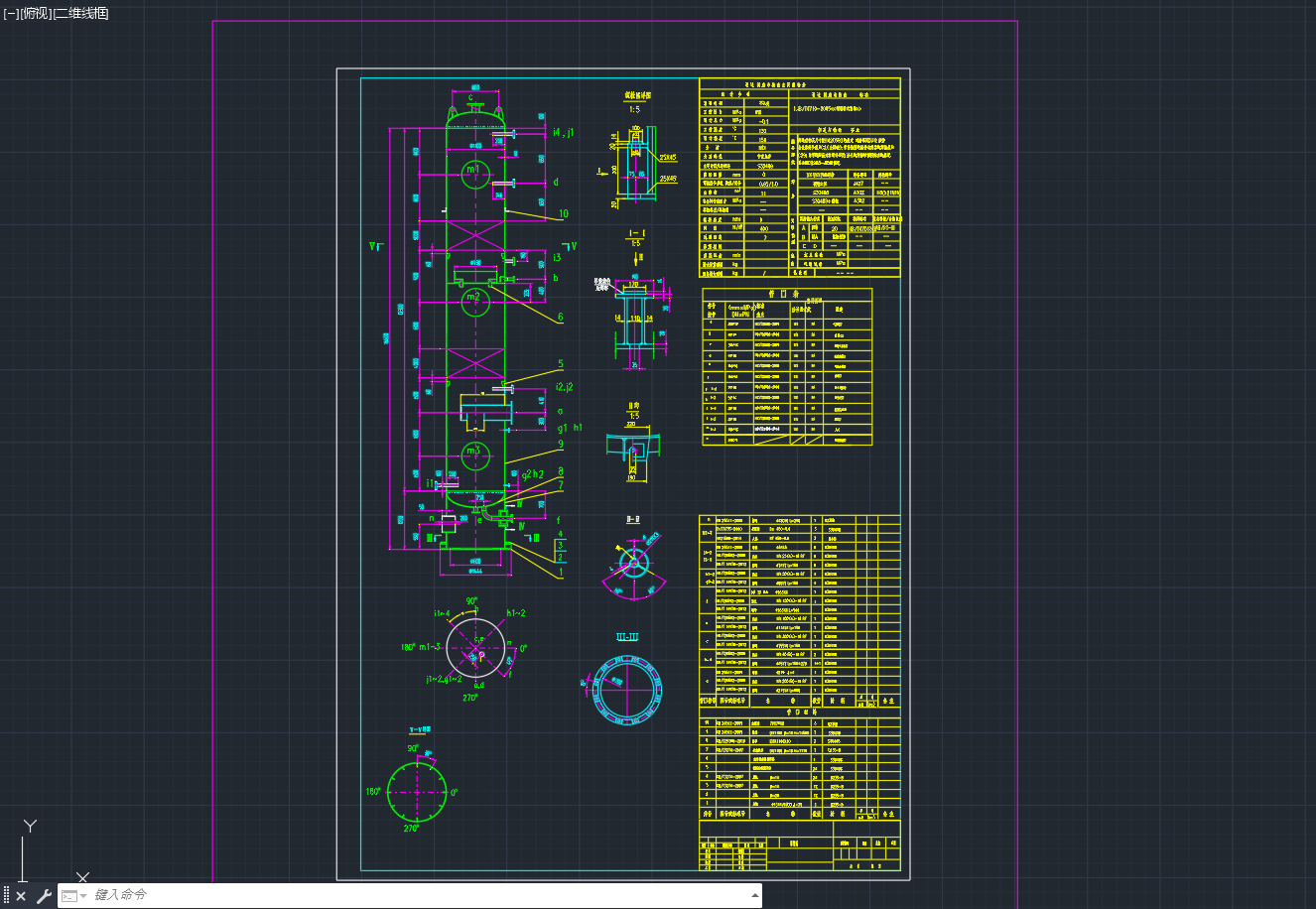The height and width of the screenshot is (909, 1316).
Task: Select the m1 manhole label
Action: tap(473, 170)
